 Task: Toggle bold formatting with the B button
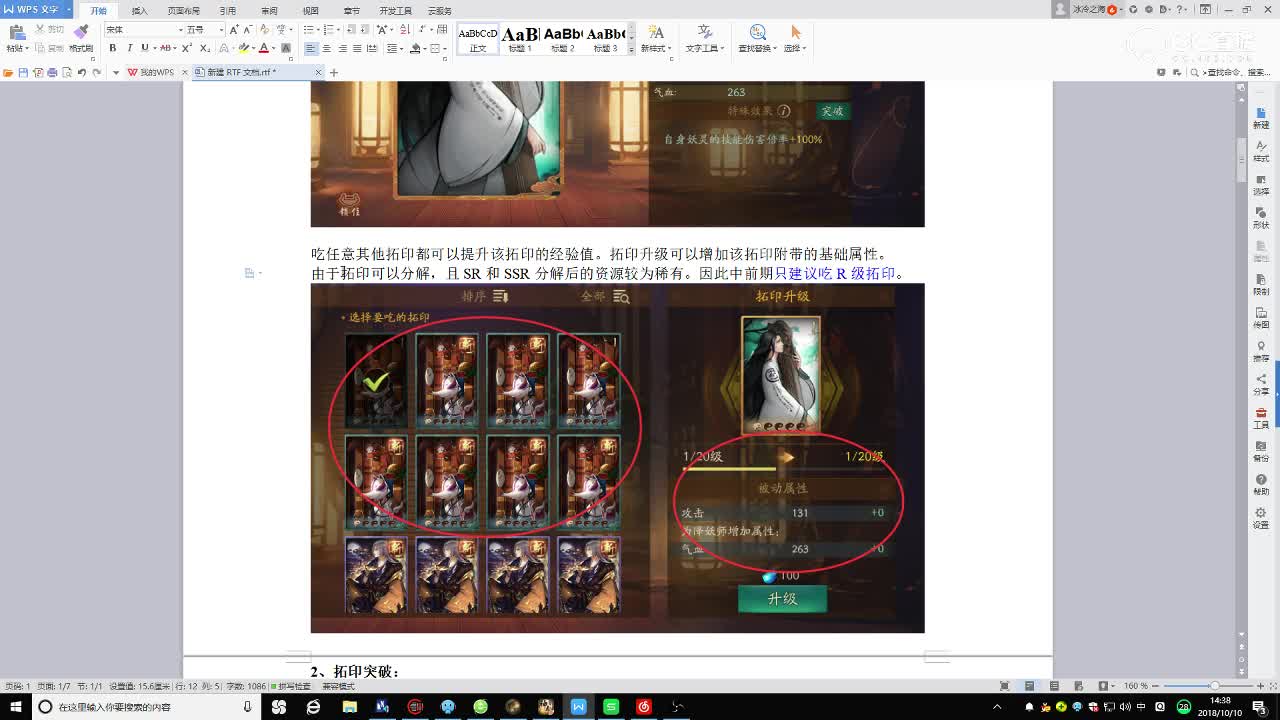[112, 48]
